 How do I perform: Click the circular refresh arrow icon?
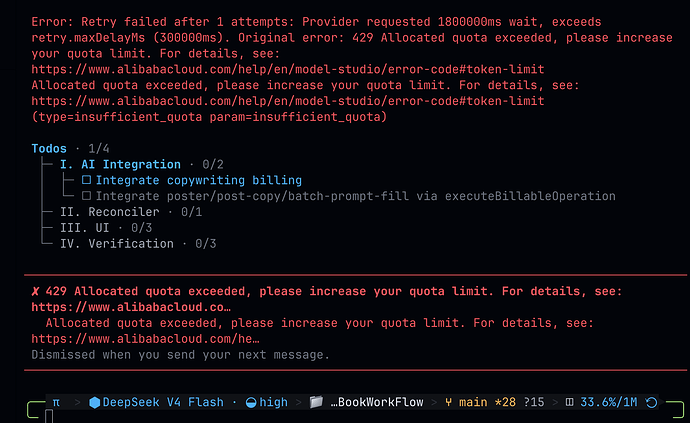(x=651, y=402)
